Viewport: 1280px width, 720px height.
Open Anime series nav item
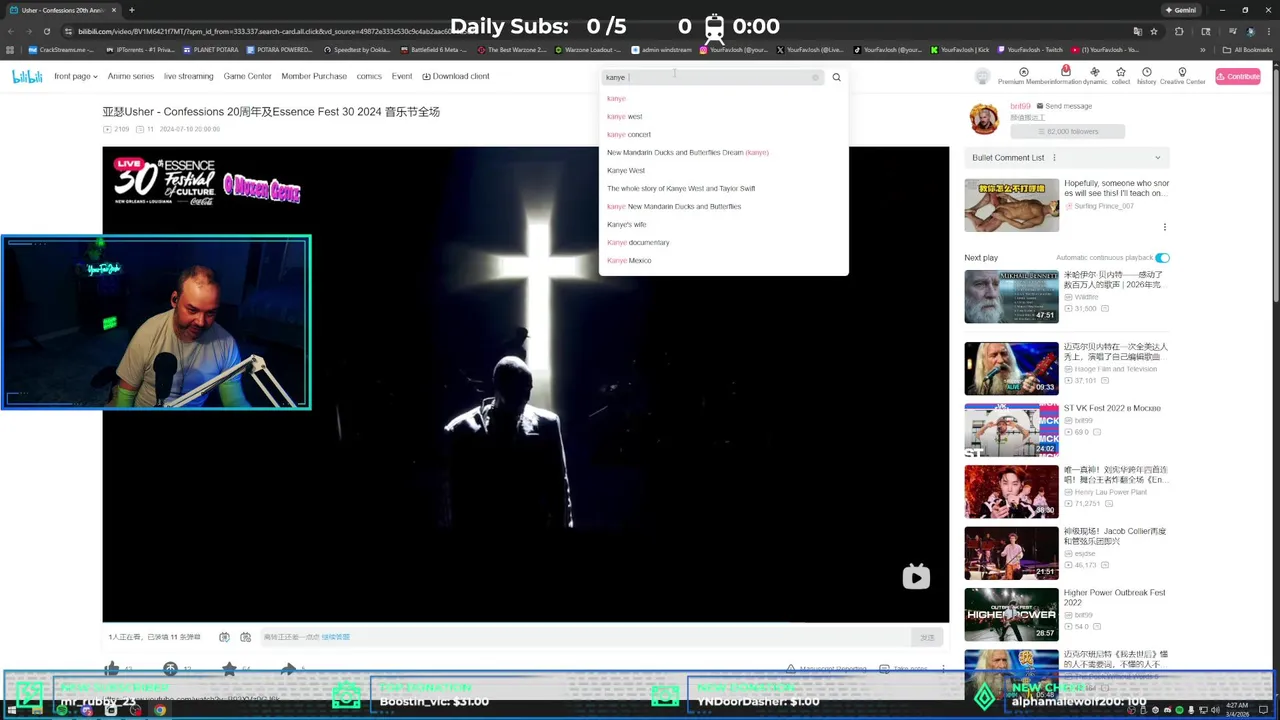(x=131, y=76)
